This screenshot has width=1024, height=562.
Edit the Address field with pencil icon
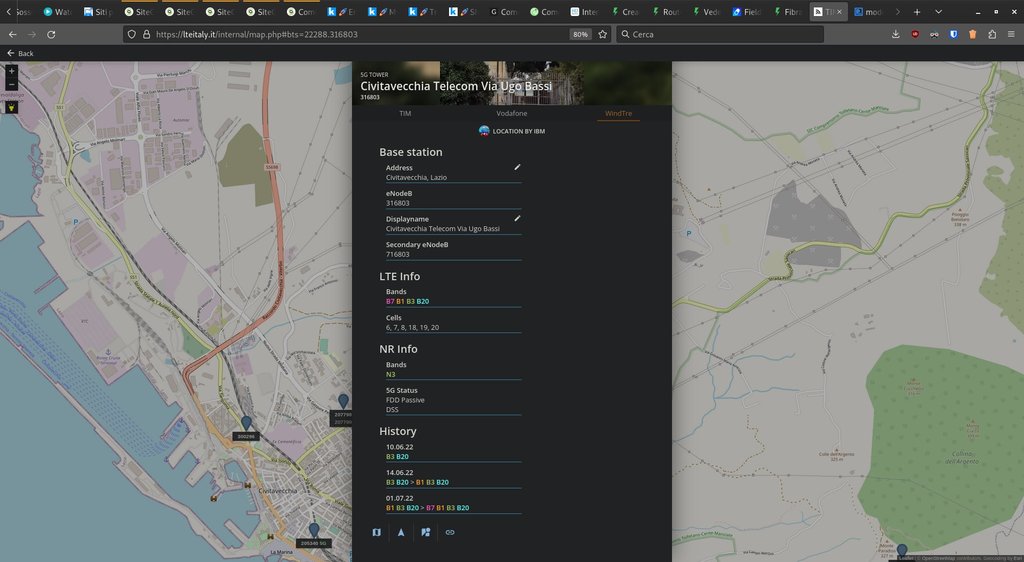(x=517, y=167)
